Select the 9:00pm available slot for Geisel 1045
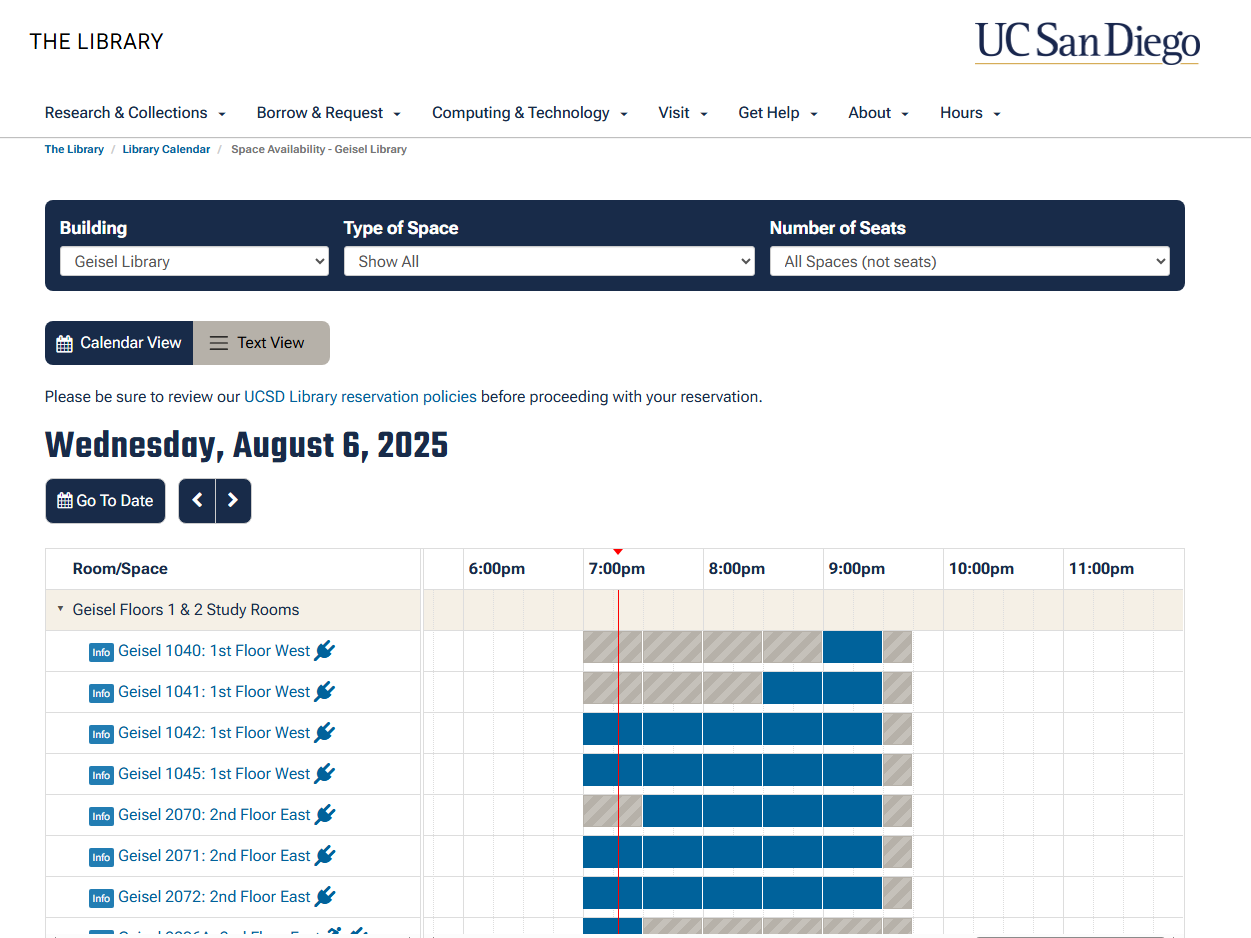This screenshot has height=938, width=1251. 853,770
